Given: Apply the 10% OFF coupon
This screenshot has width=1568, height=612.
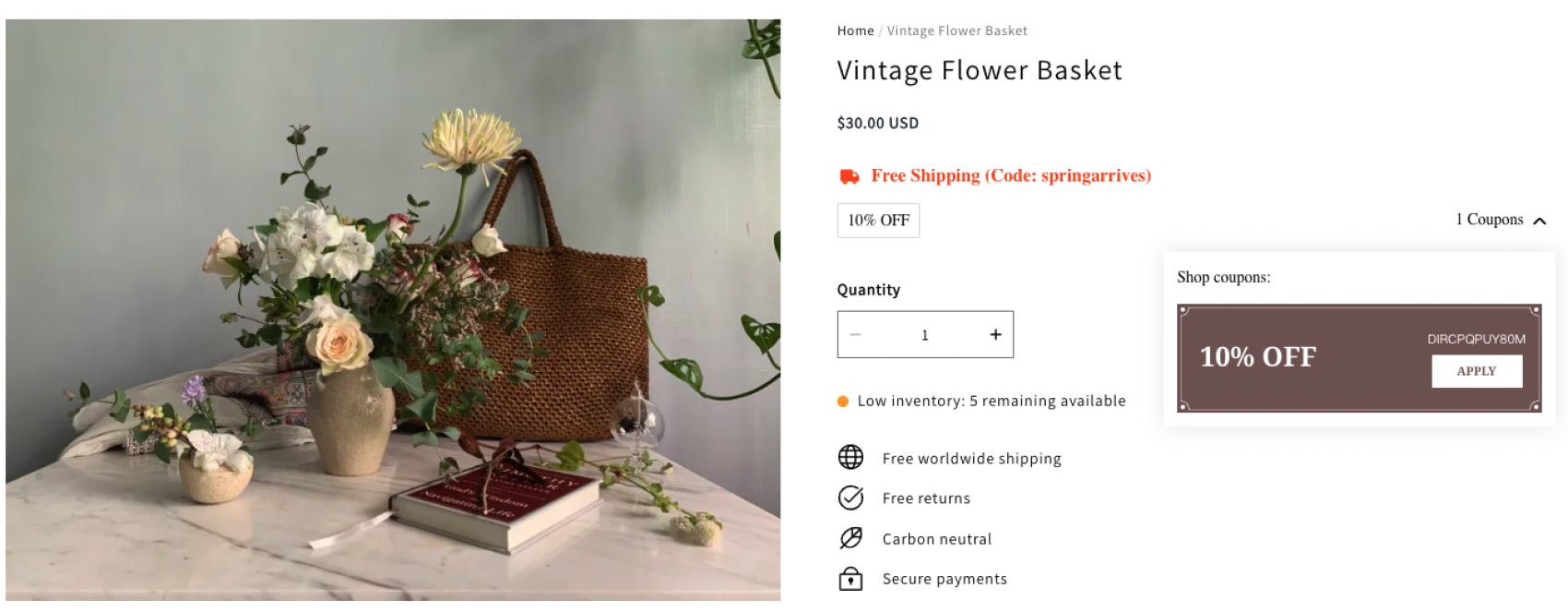Looking at the screenshot, I should (x=1476, y=371).
